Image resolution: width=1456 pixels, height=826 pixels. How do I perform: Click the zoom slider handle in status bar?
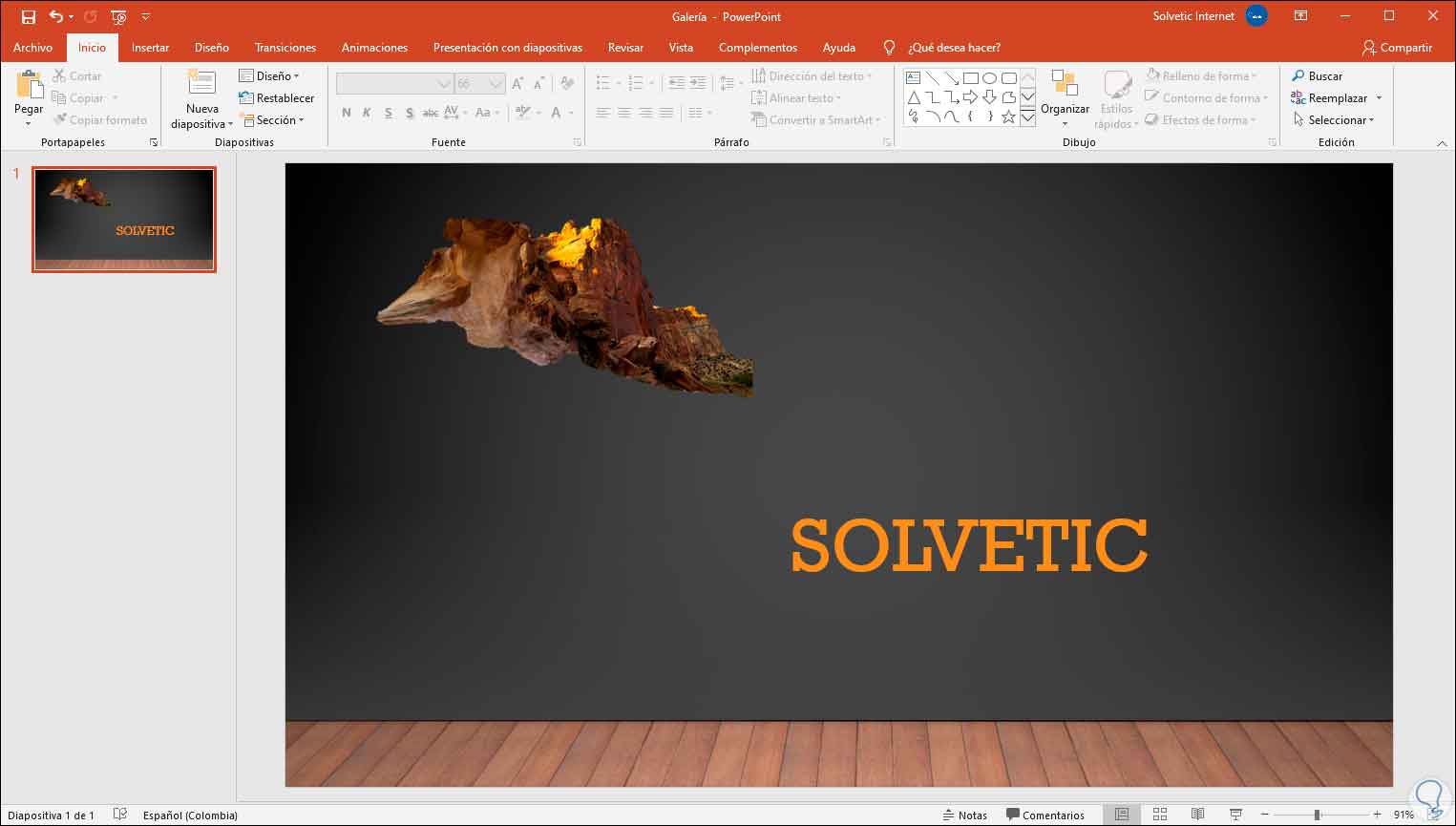[1317, 815]
